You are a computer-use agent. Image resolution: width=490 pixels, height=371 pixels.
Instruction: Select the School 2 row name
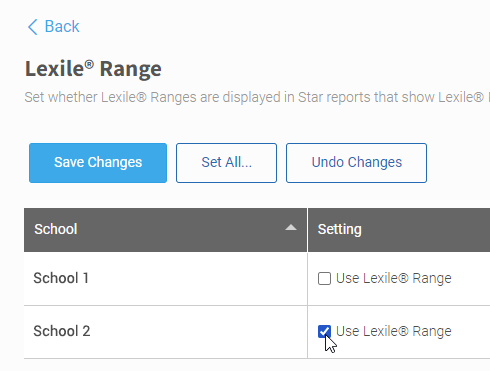pyautogui.click(x=62, y=331)
